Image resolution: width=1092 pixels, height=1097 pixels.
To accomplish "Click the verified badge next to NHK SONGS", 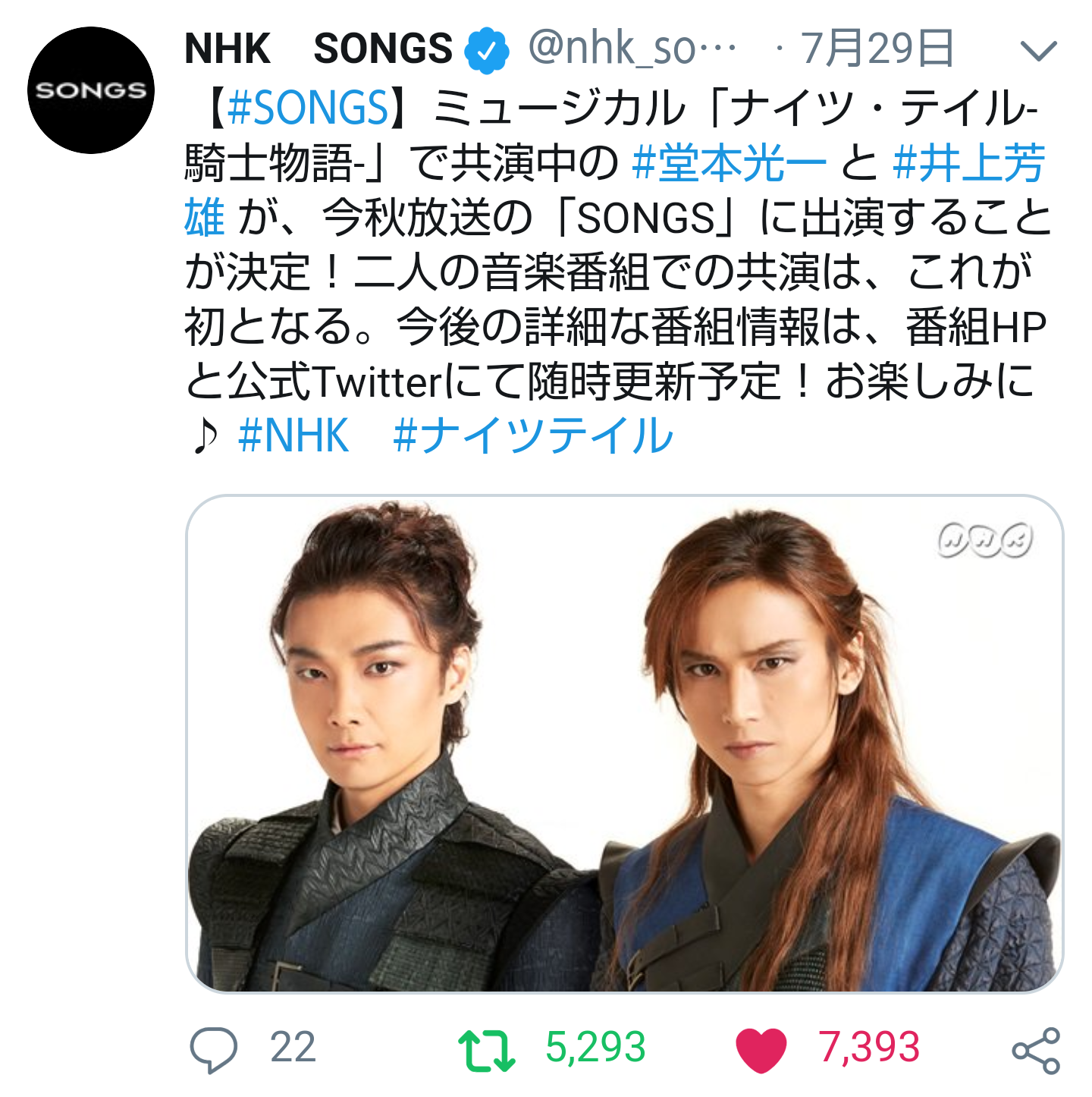I will [486, 49].
